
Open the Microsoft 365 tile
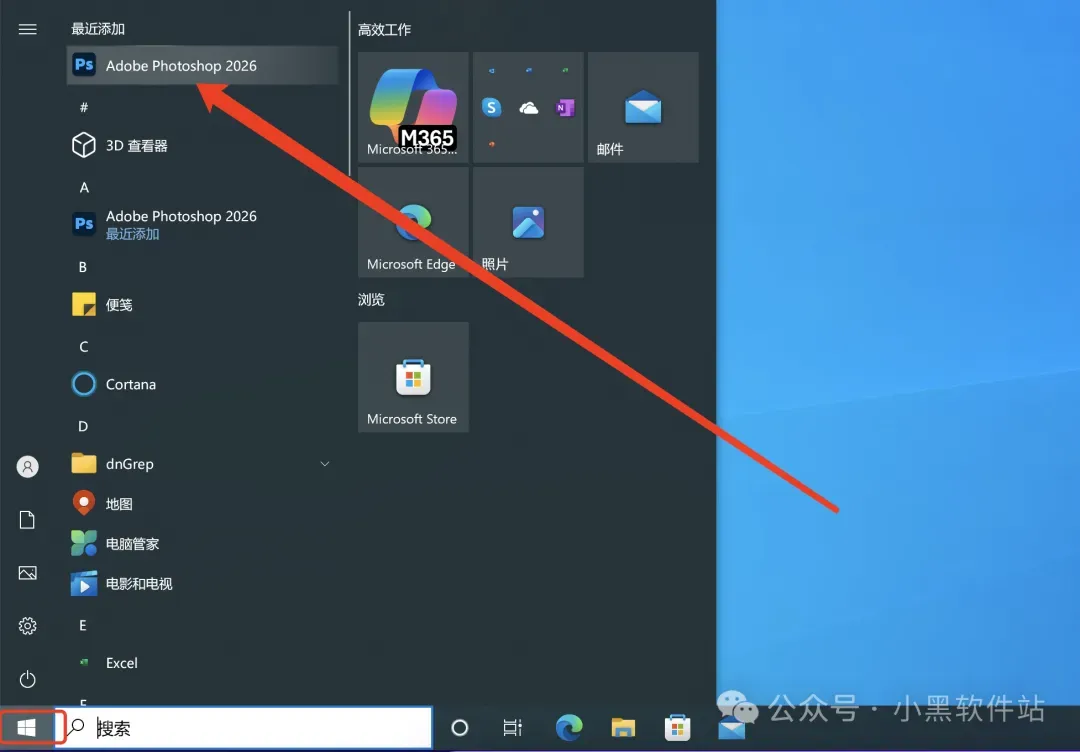pos(413,107)
